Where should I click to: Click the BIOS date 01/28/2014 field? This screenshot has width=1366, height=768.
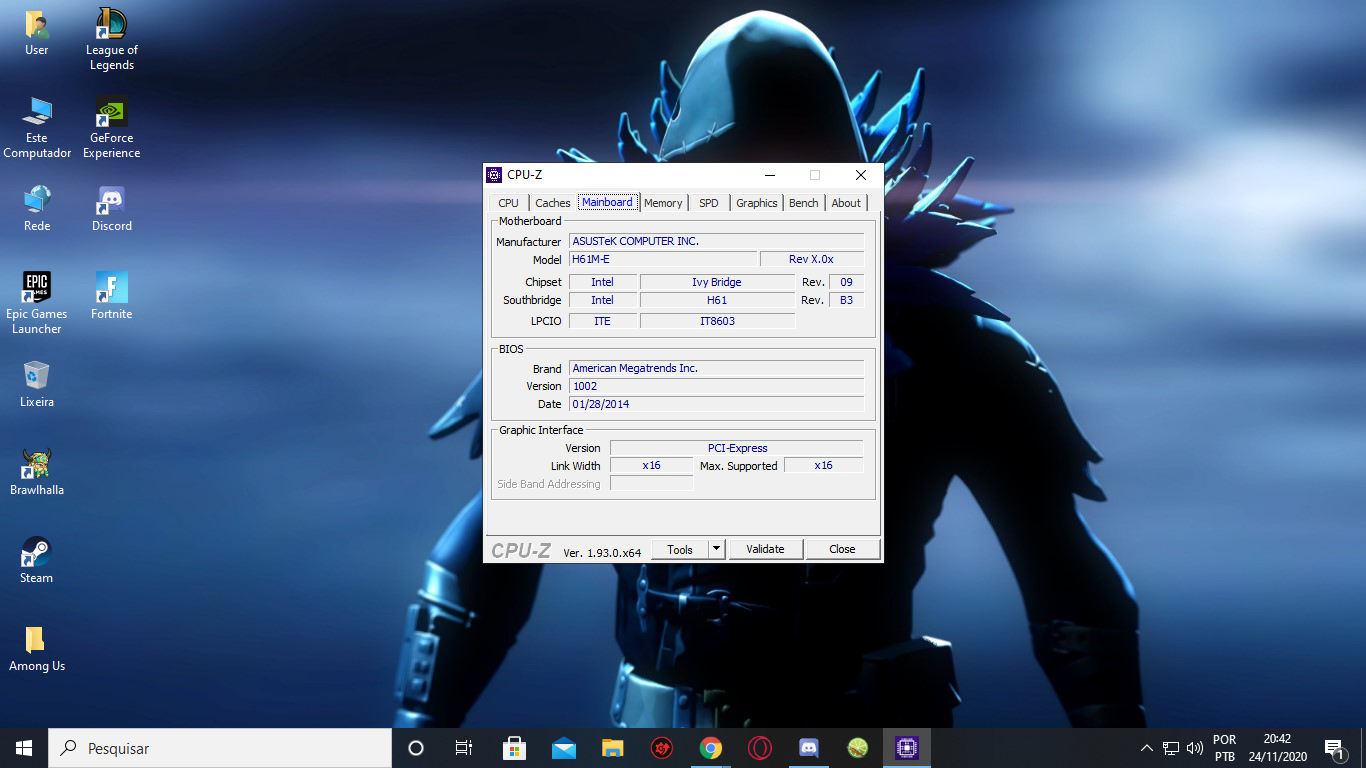(x=716, y=404)
